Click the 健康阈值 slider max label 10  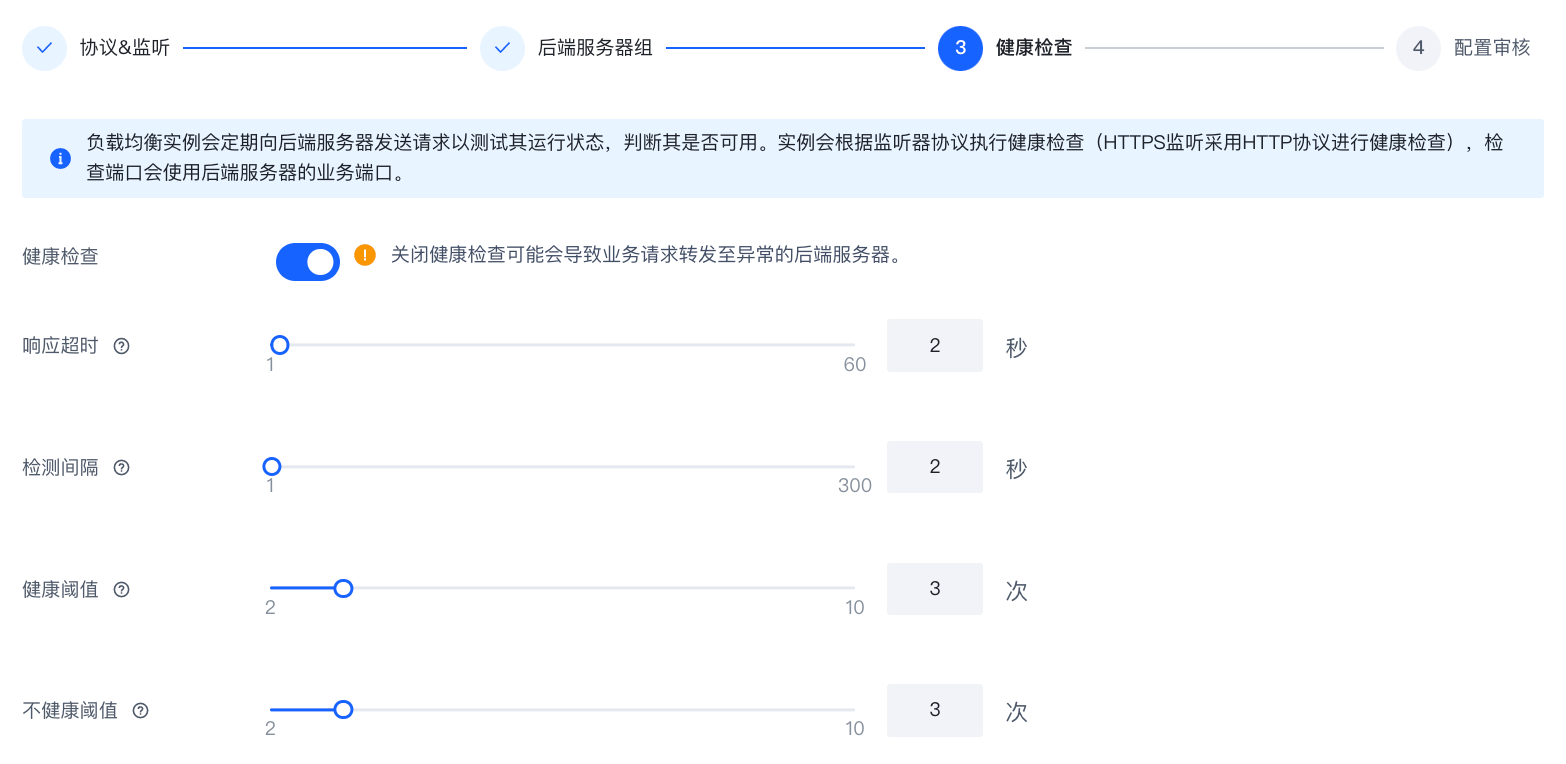tap(855, 608)
